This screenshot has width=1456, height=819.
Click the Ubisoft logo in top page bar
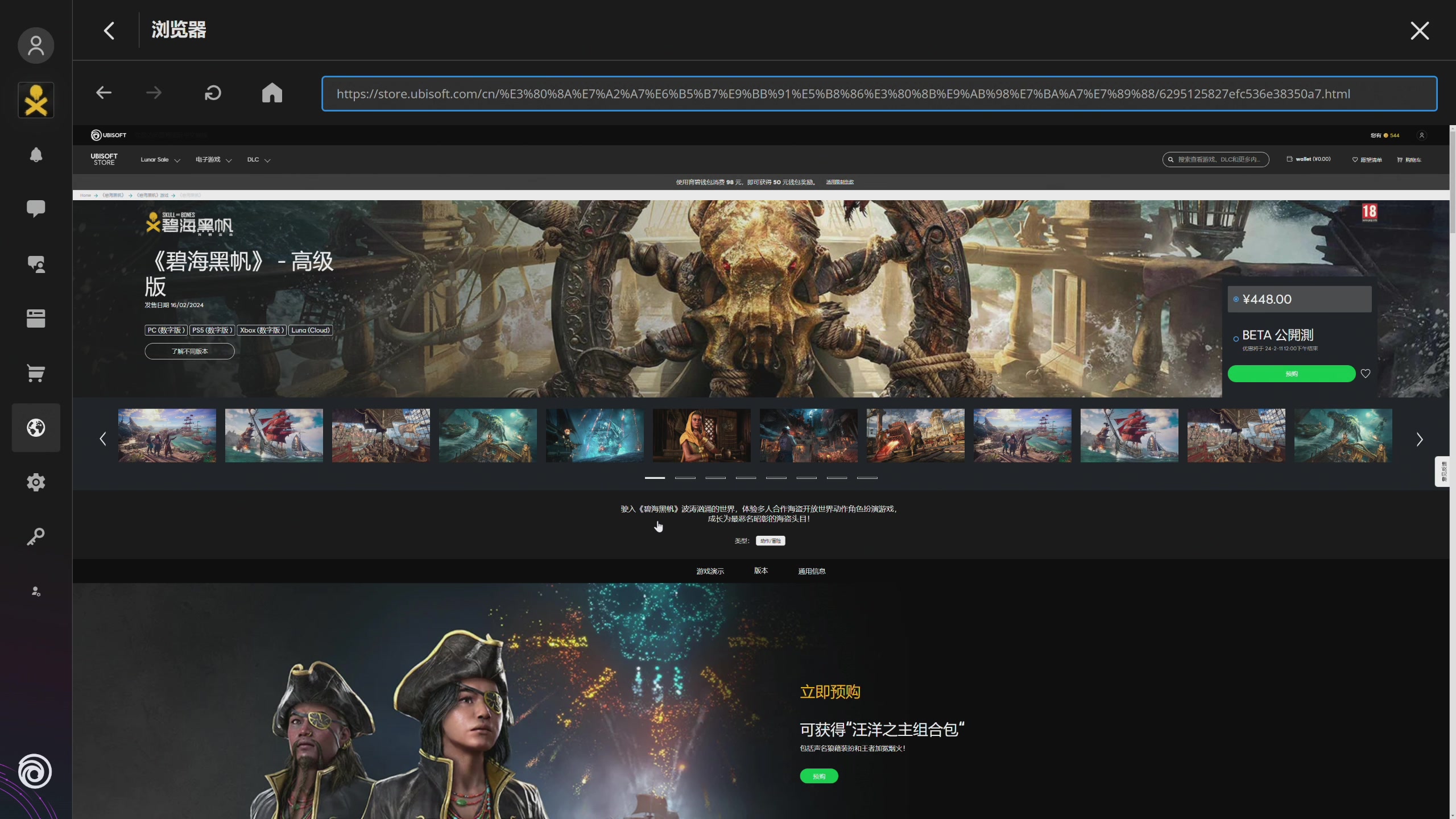(109, 135)
